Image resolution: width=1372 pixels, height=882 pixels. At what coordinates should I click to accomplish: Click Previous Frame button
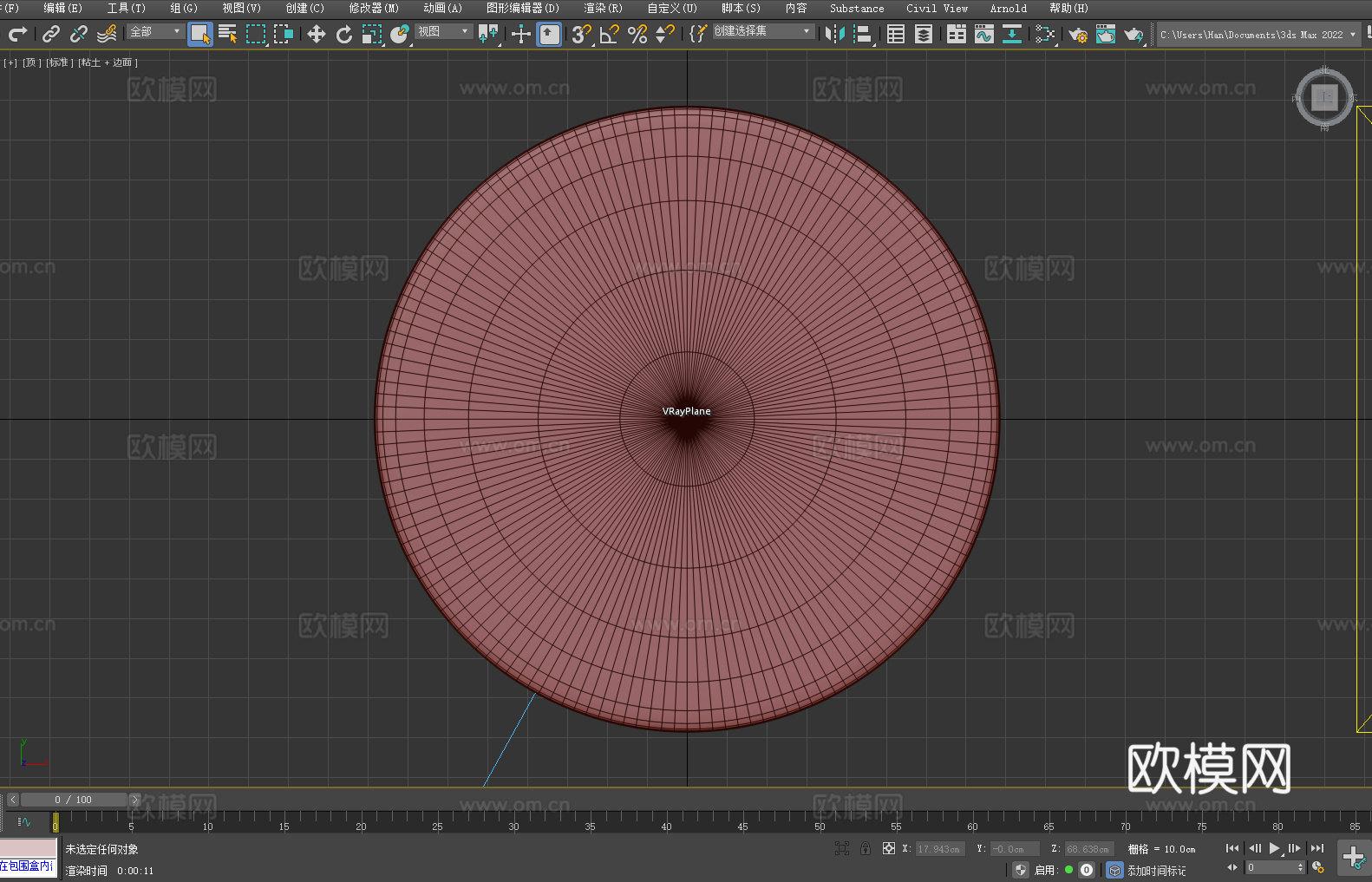pyautogui.click(x=1254, y=848)
